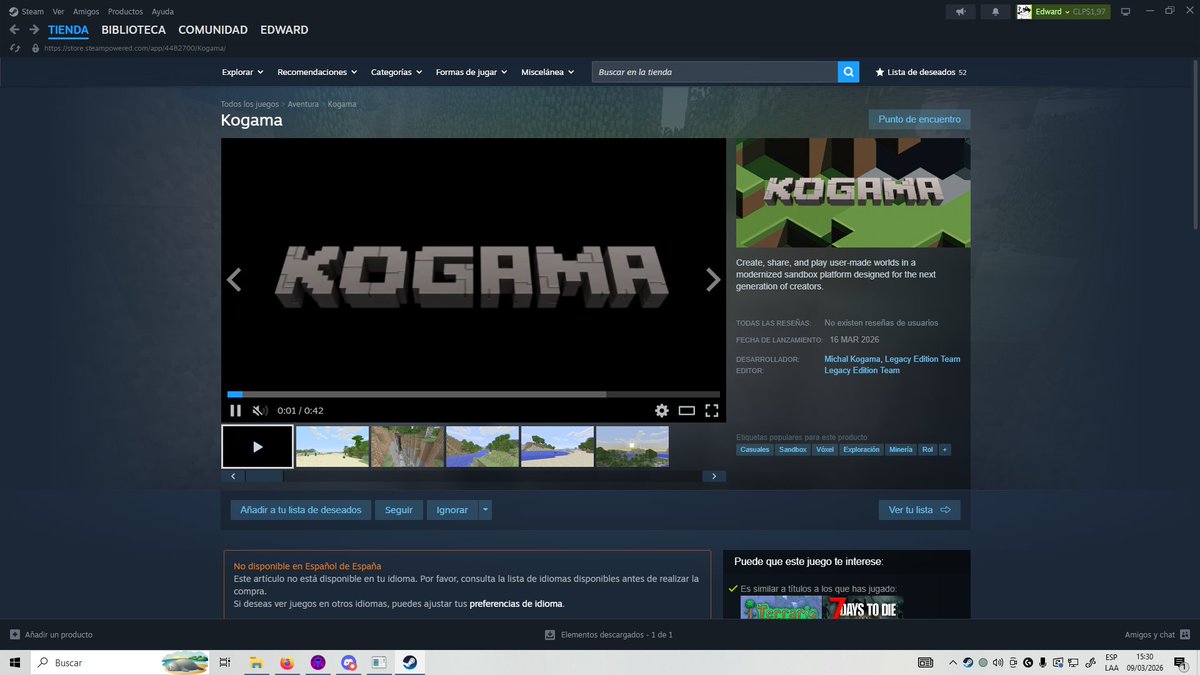Click the Ignorar button

point(452,510)
